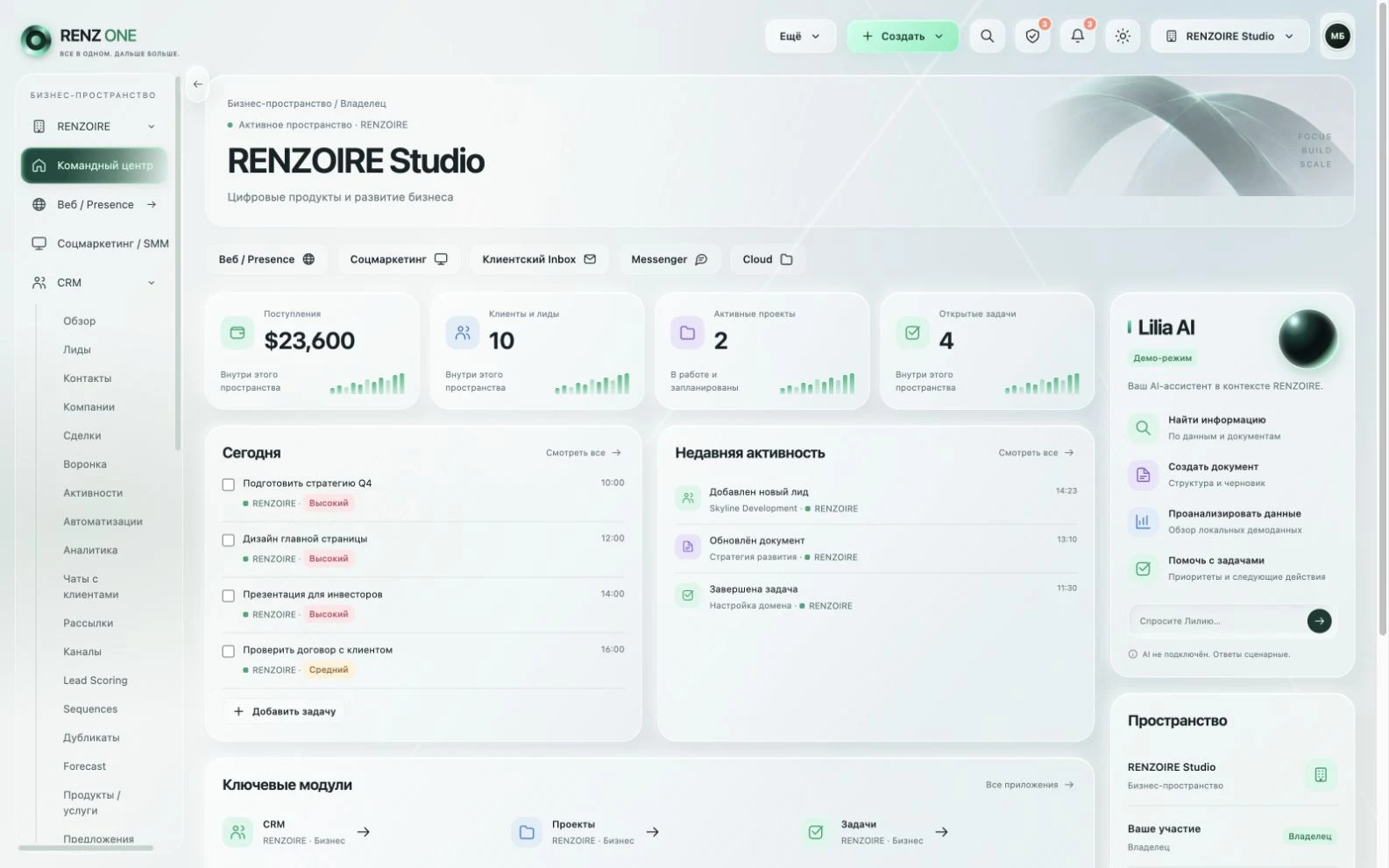Open Смотреть все in the Сегодня card
Screen dimensions: 1389x868
point(584,453)
